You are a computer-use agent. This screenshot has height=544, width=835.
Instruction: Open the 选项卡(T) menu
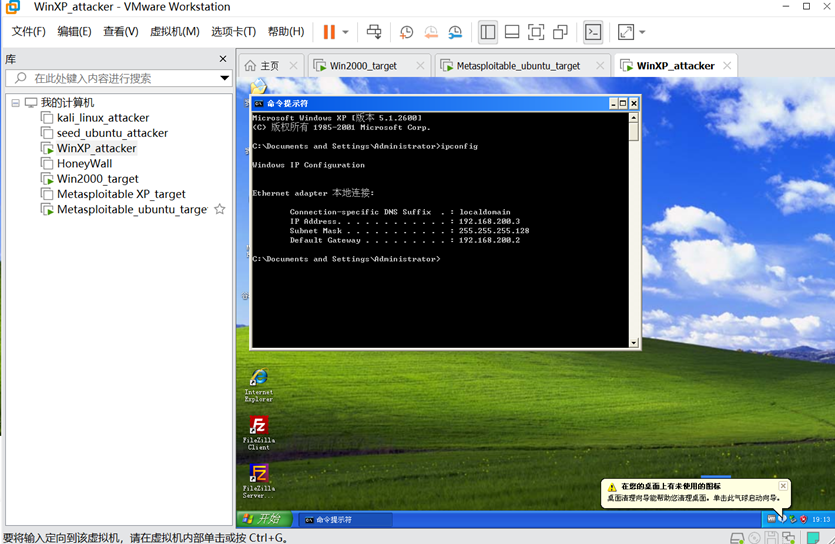click(233, 32)
